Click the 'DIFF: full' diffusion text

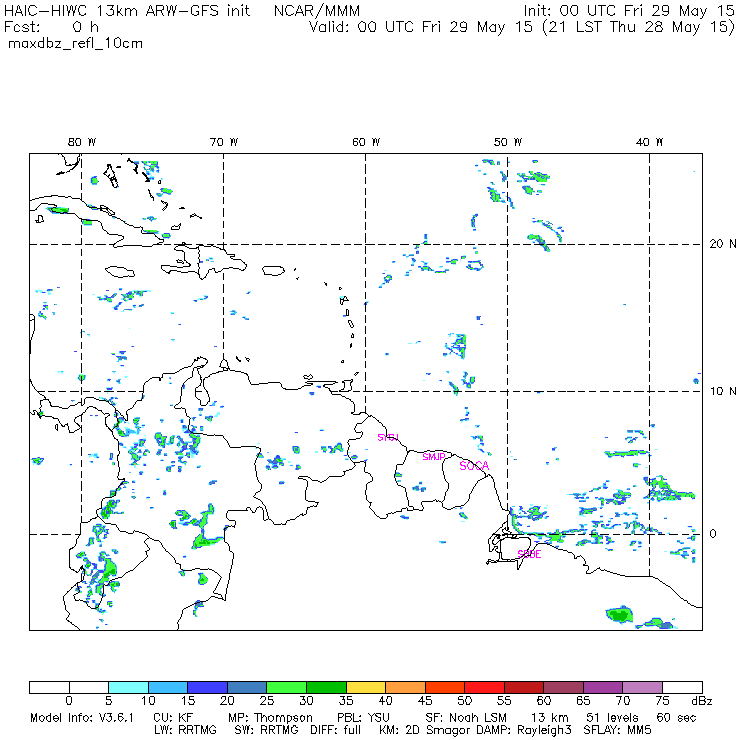pos(335,730)
